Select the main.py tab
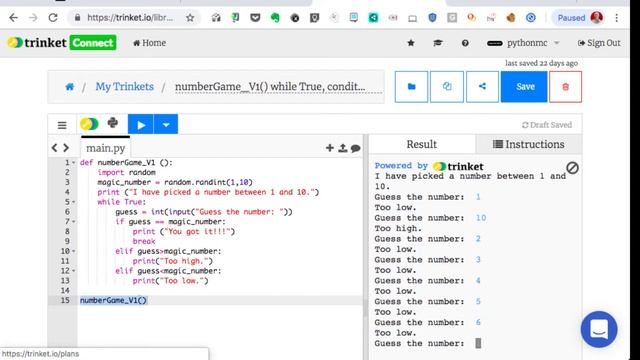 tap(105, 148)
